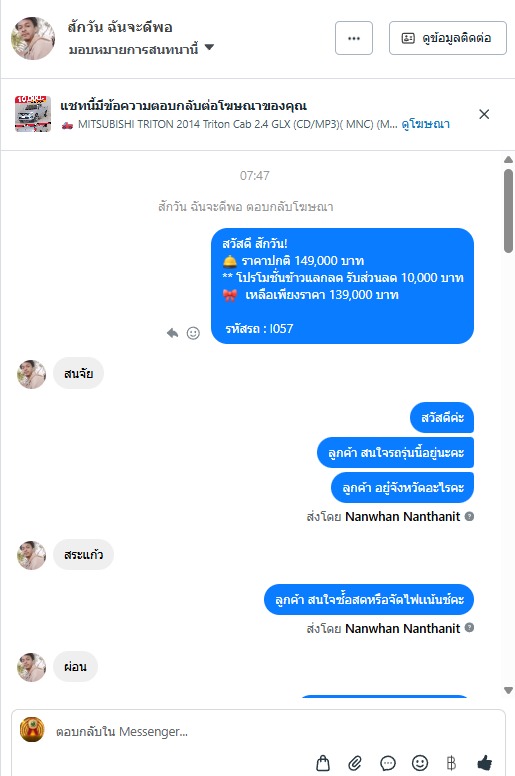The height and width of the screenshot is (776, 515).
Task: Click info icon beside first Nanwhan Nanthanit
Action: pos(469,516)
